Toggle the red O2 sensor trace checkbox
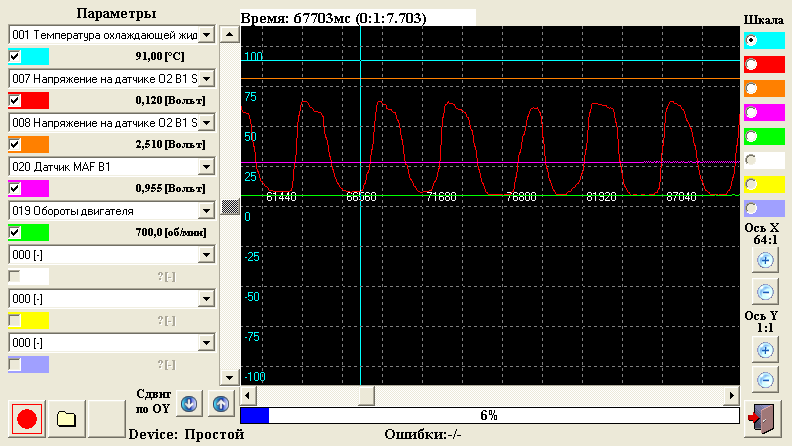 (15, 100)
